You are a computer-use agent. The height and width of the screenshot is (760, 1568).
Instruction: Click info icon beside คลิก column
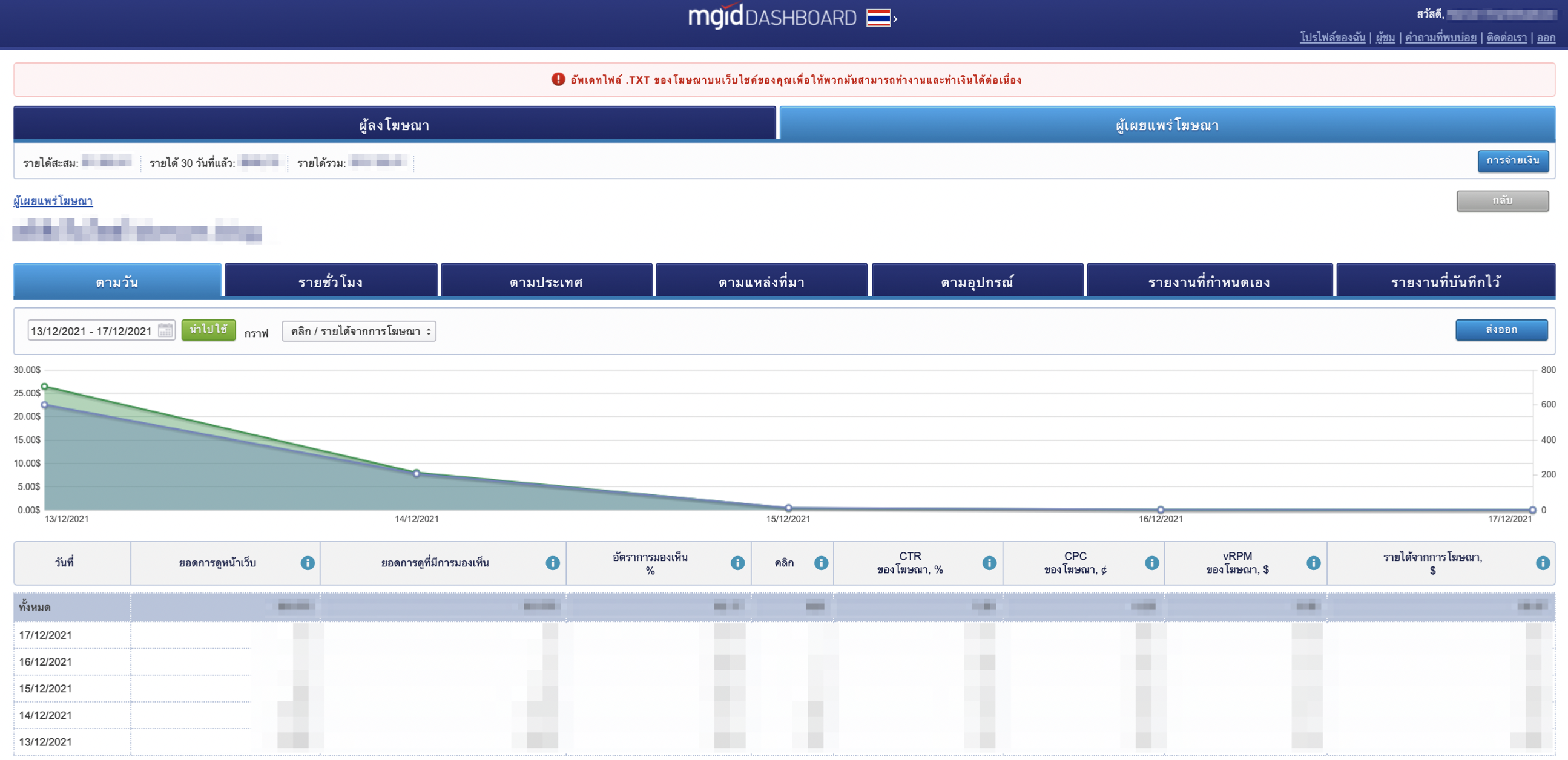click(820, 563)
